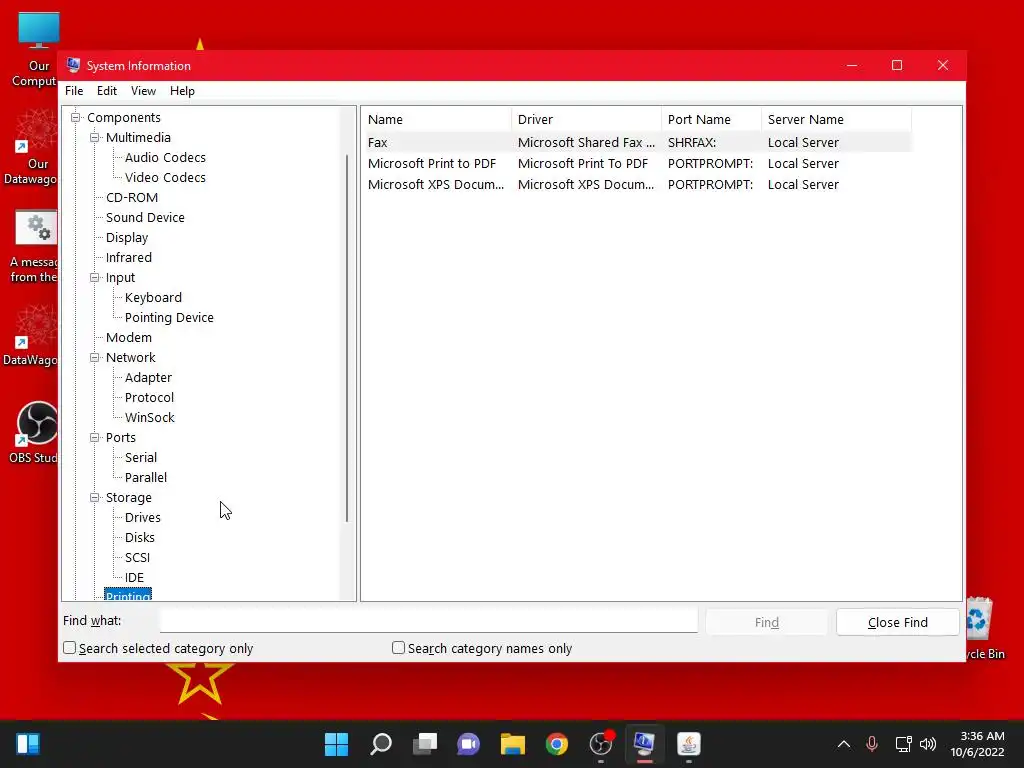Select Sound Device tree item
This screenshot has width=1024, height=768.
tap(145, 217)
